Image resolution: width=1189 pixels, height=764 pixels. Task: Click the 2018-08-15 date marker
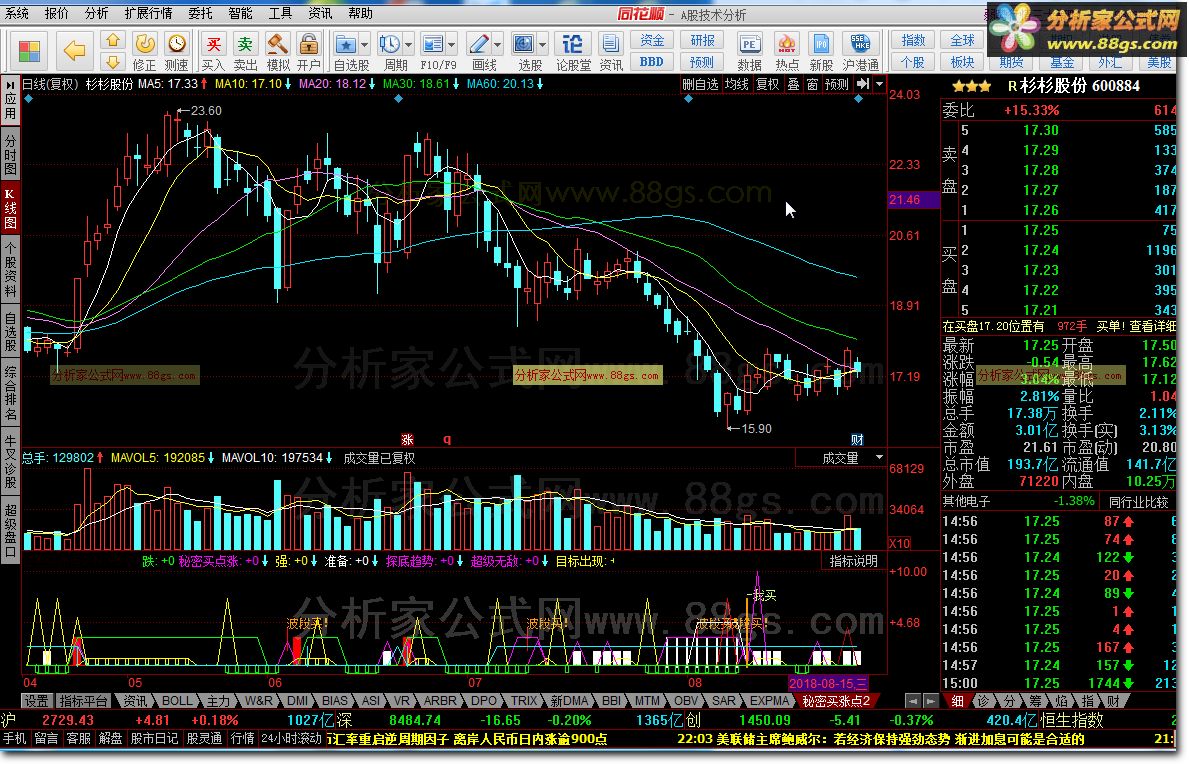(829, 683)
